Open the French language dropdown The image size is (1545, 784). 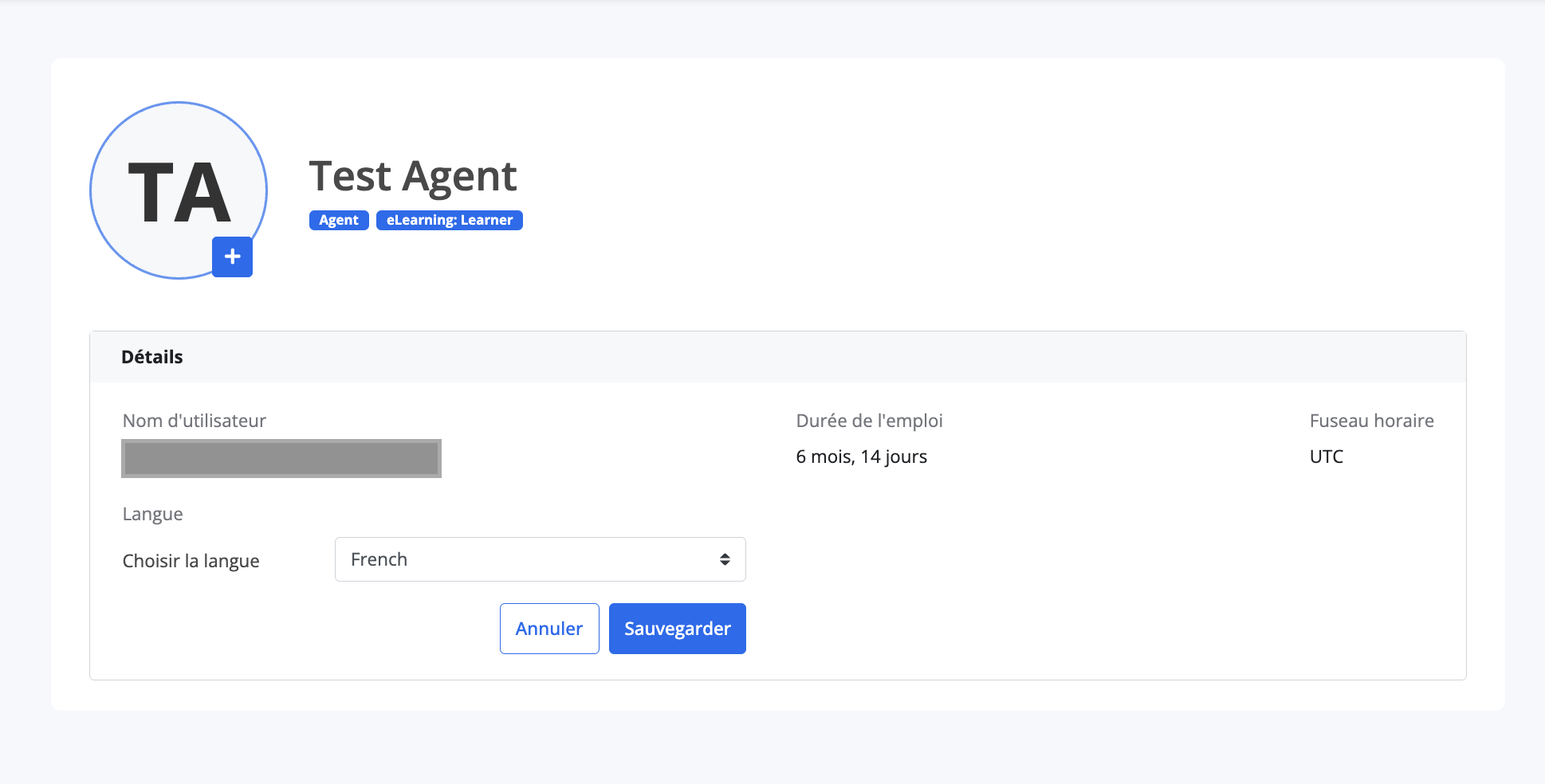tap(540, 559)
